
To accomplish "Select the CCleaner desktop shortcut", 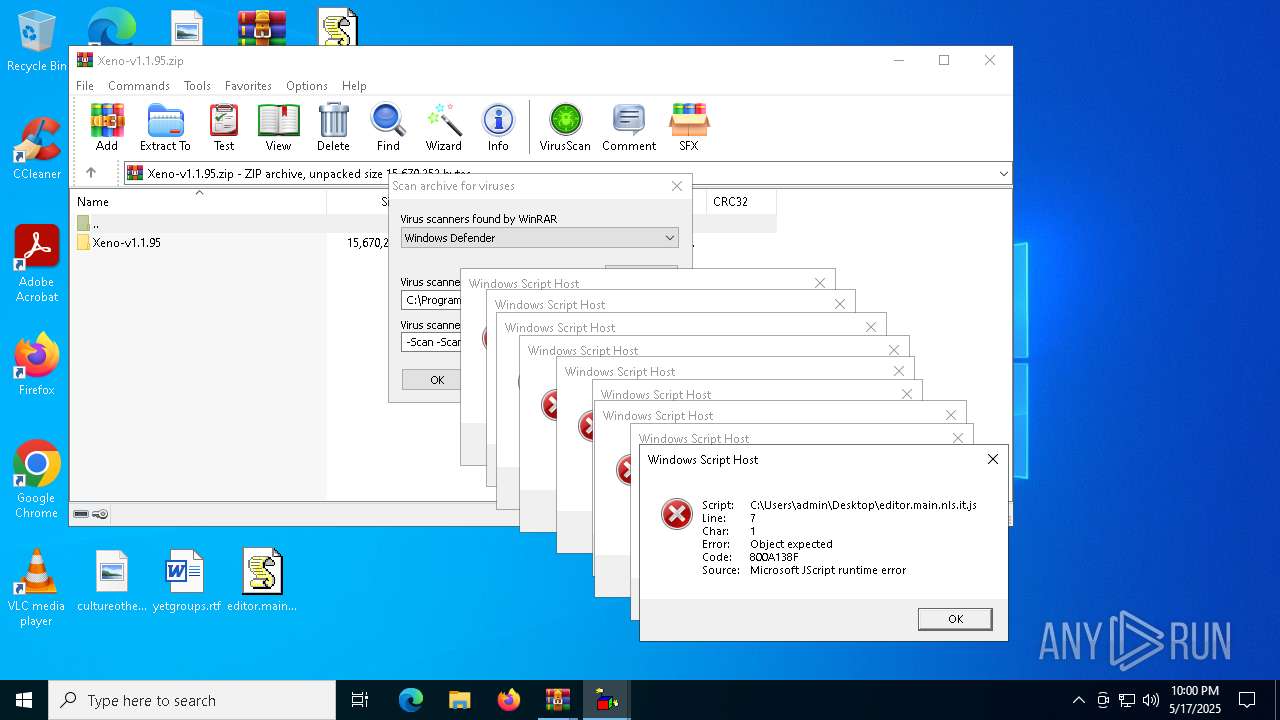I will pos(37,149).
